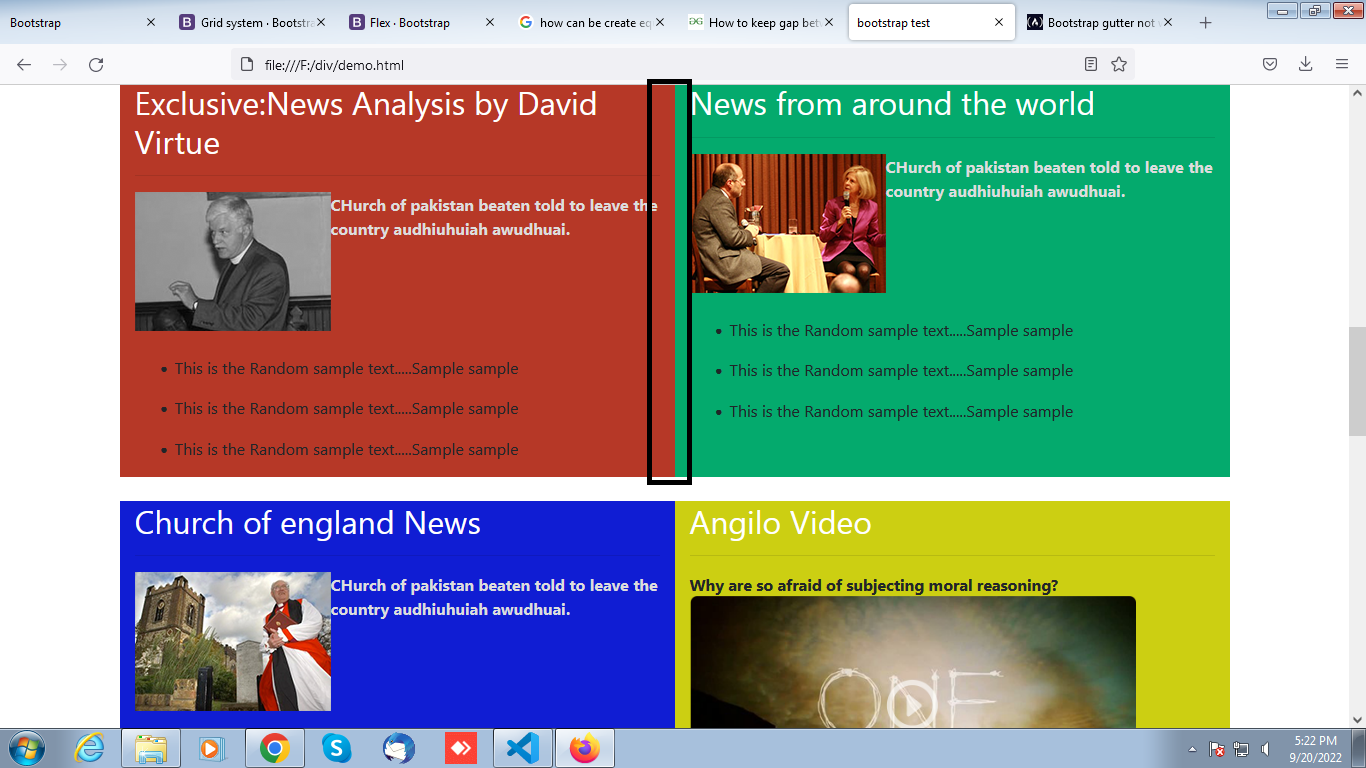Close the 'bootstrap test' tab
Image resolution: width=1366 pixels, height=768 pixels.
pos(999,23)
